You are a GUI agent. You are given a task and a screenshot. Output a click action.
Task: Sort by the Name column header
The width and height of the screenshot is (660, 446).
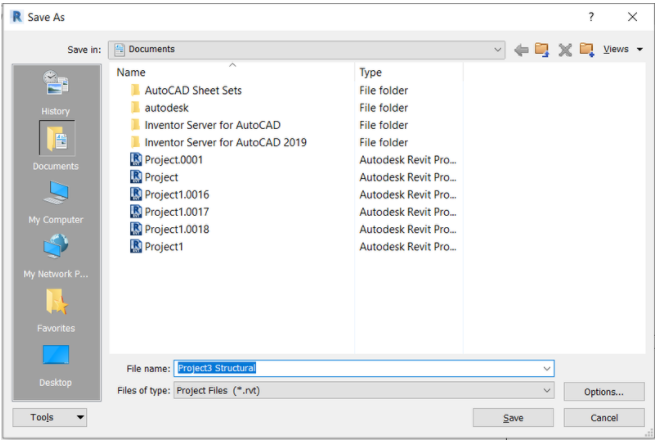[131, 72]
